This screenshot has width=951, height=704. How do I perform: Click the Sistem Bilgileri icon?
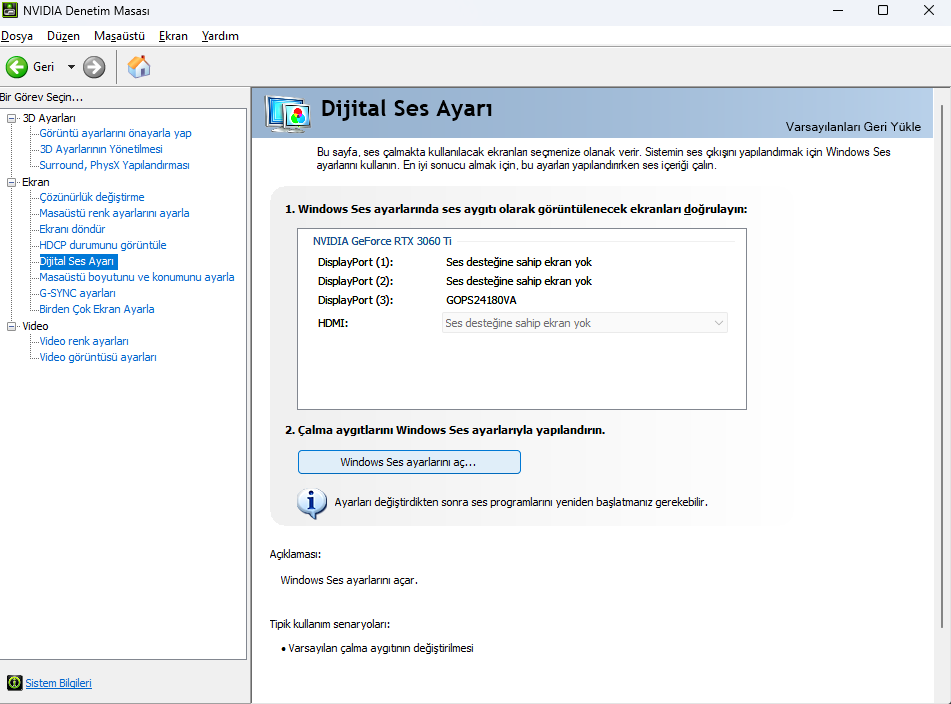coord(15,683)
